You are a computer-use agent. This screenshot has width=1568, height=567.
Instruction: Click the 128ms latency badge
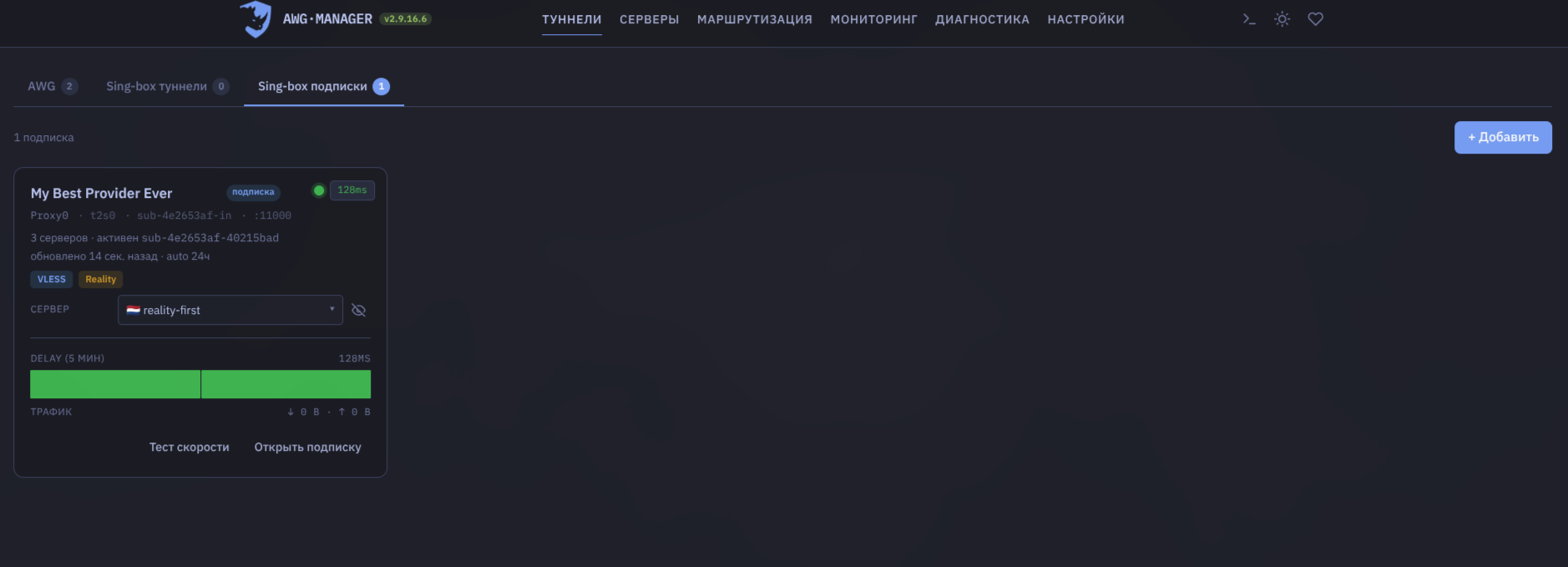point(352,190)
